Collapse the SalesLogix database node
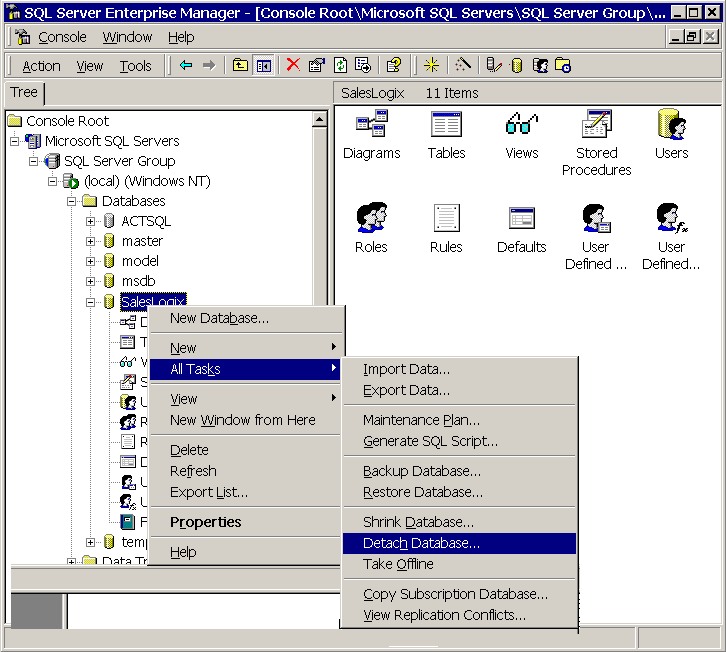Screen dimensions: 726x652 pyautogui.click(x=90, y=302)
